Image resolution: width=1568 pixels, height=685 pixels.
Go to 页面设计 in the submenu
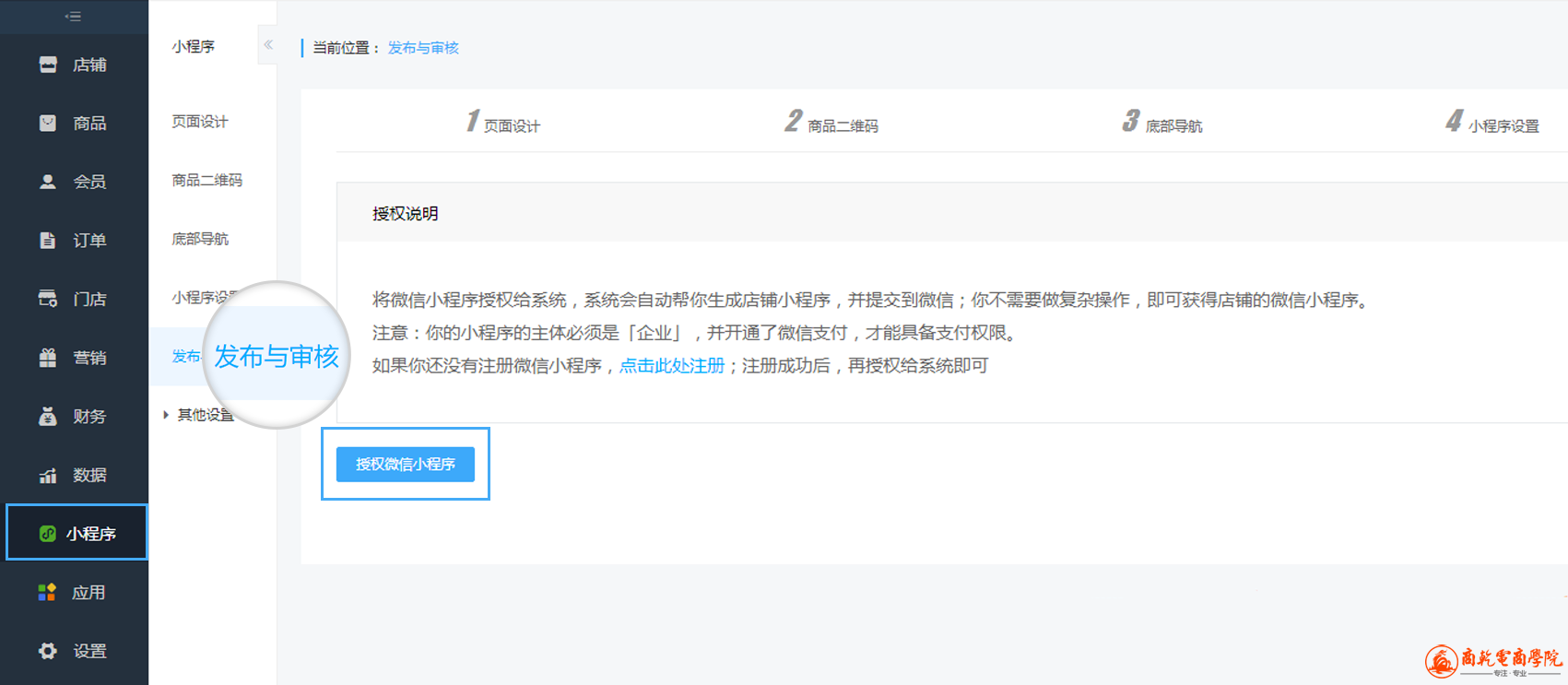click(x=200, y=122)
